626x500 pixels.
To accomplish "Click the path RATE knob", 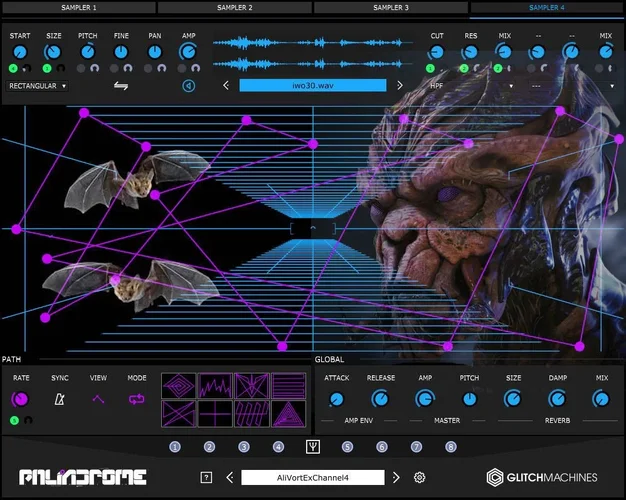I will click(20, 399).
